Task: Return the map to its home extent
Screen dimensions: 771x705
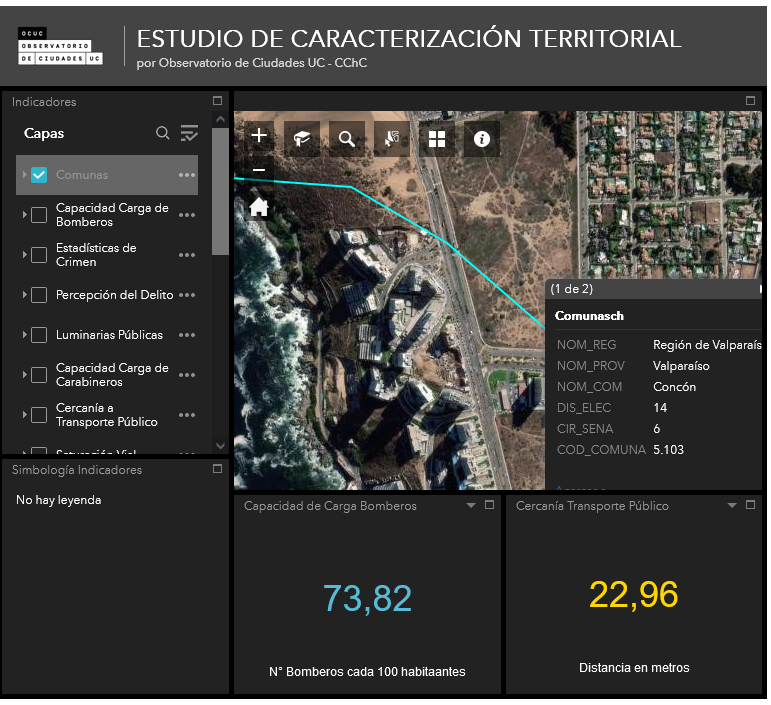Action: [x=259, y=207]
